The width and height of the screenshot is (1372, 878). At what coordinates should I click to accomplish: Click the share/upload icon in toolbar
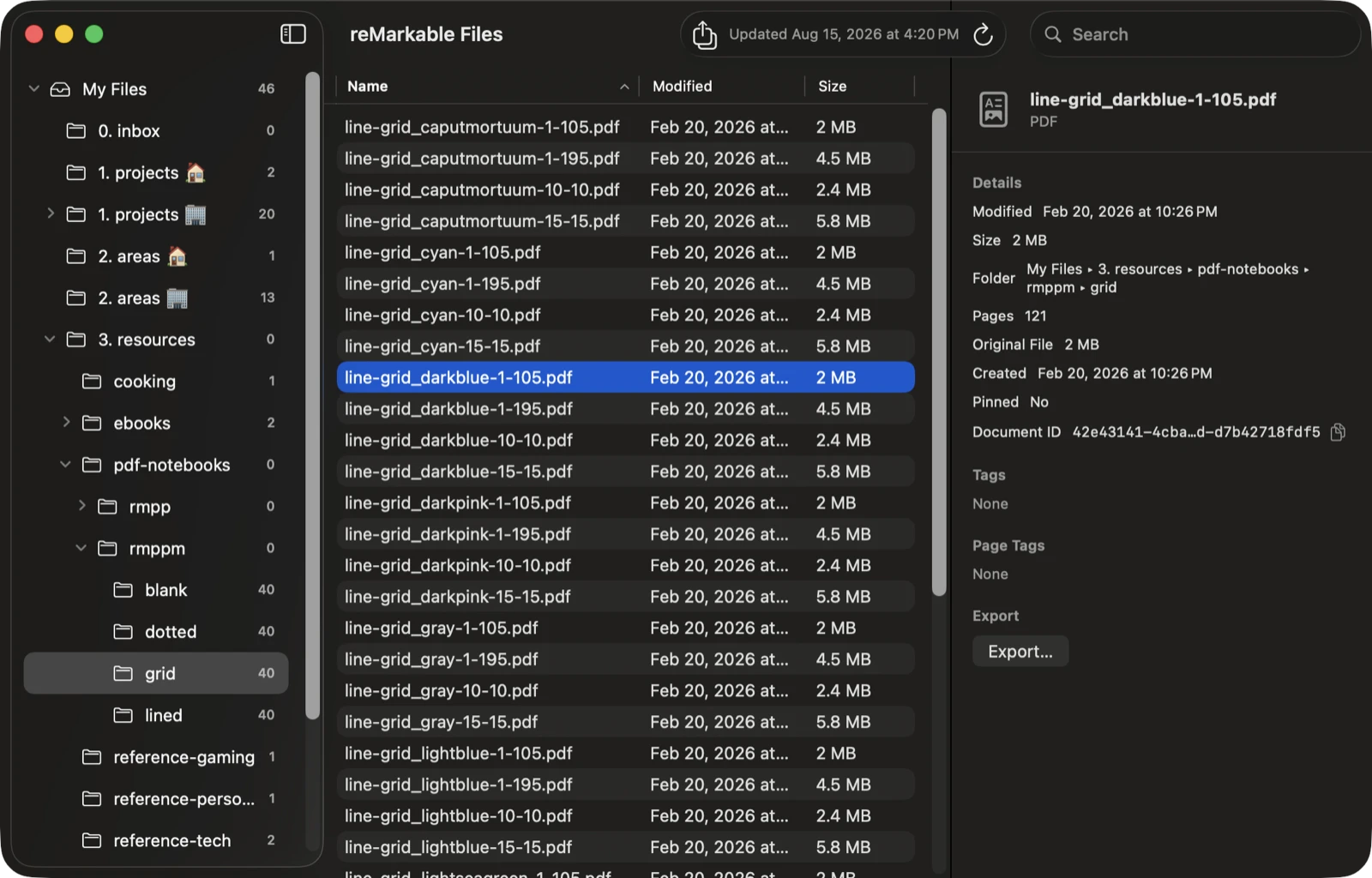(x=704, y=34)
